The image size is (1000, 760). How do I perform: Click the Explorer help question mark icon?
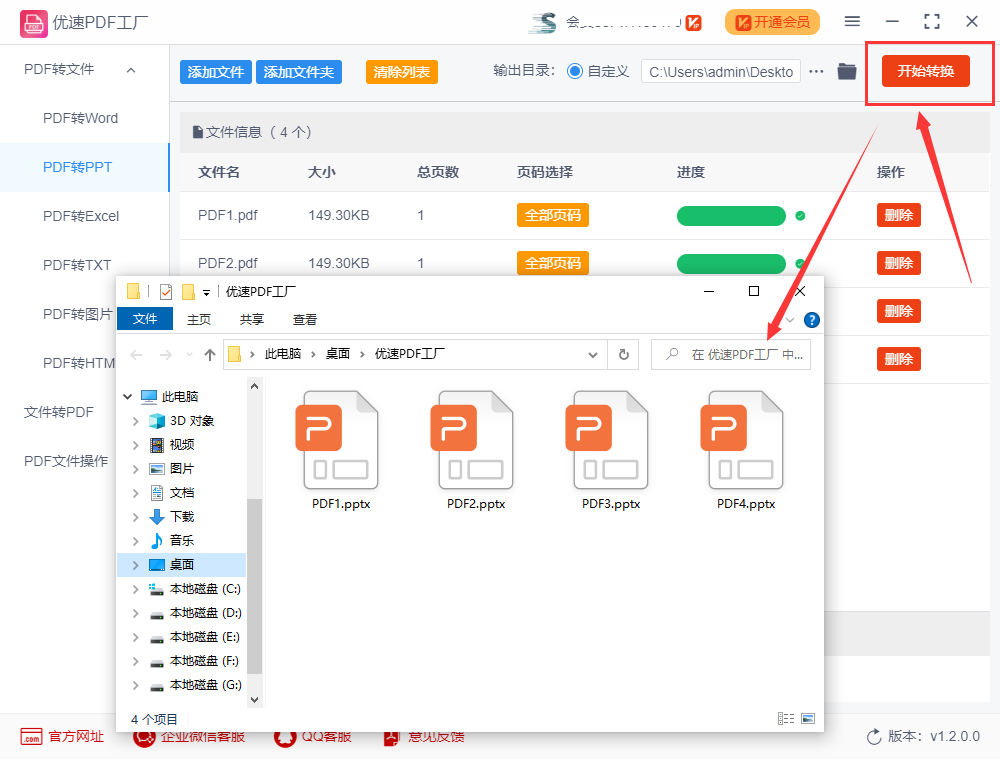tap(811, 320)
